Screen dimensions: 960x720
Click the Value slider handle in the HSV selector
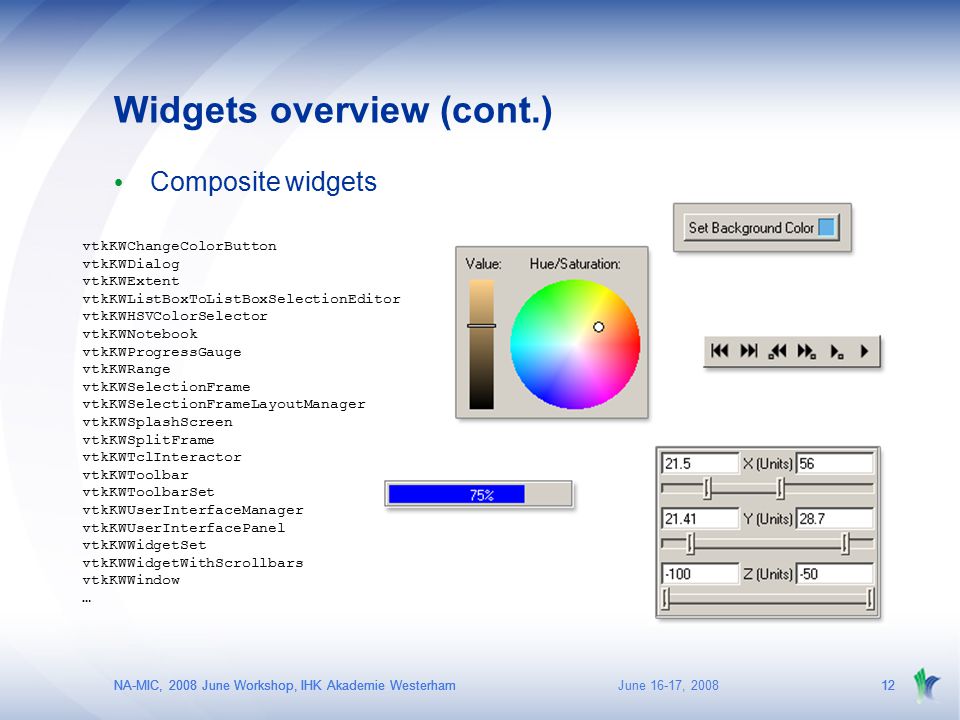481,326
